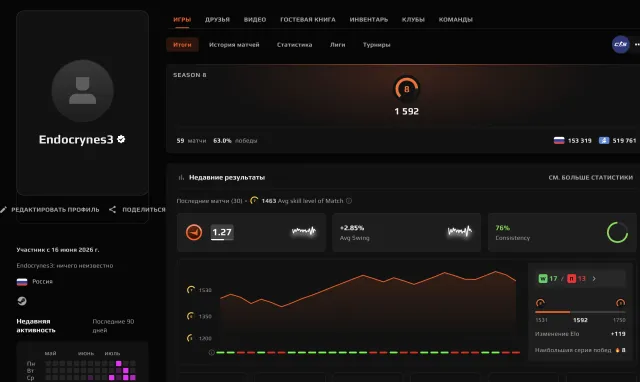Click the 1530 level icon on chart axis
This screenshot has height=382, width=640.
[x=191, y=290]
